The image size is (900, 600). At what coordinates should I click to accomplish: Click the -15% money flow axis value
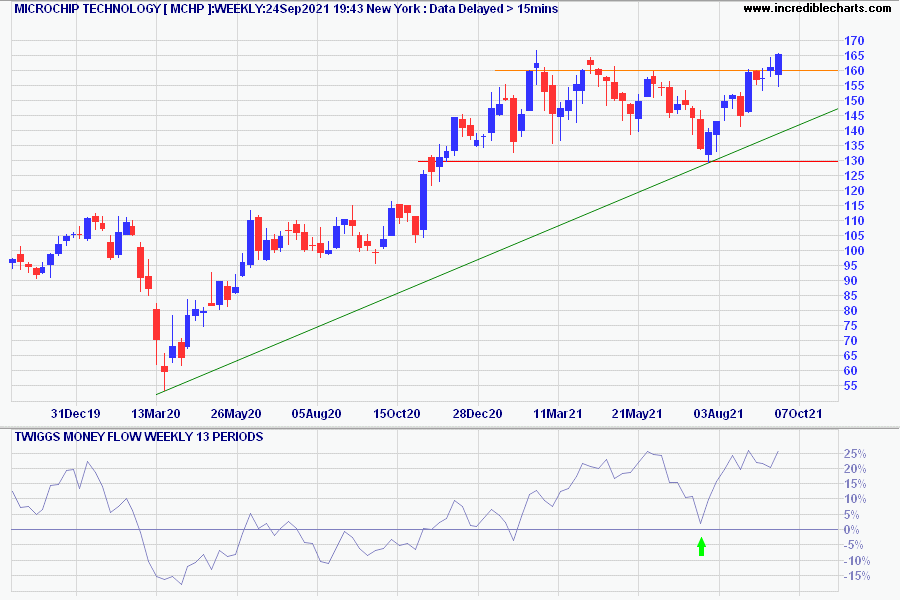tap(856, 576)
